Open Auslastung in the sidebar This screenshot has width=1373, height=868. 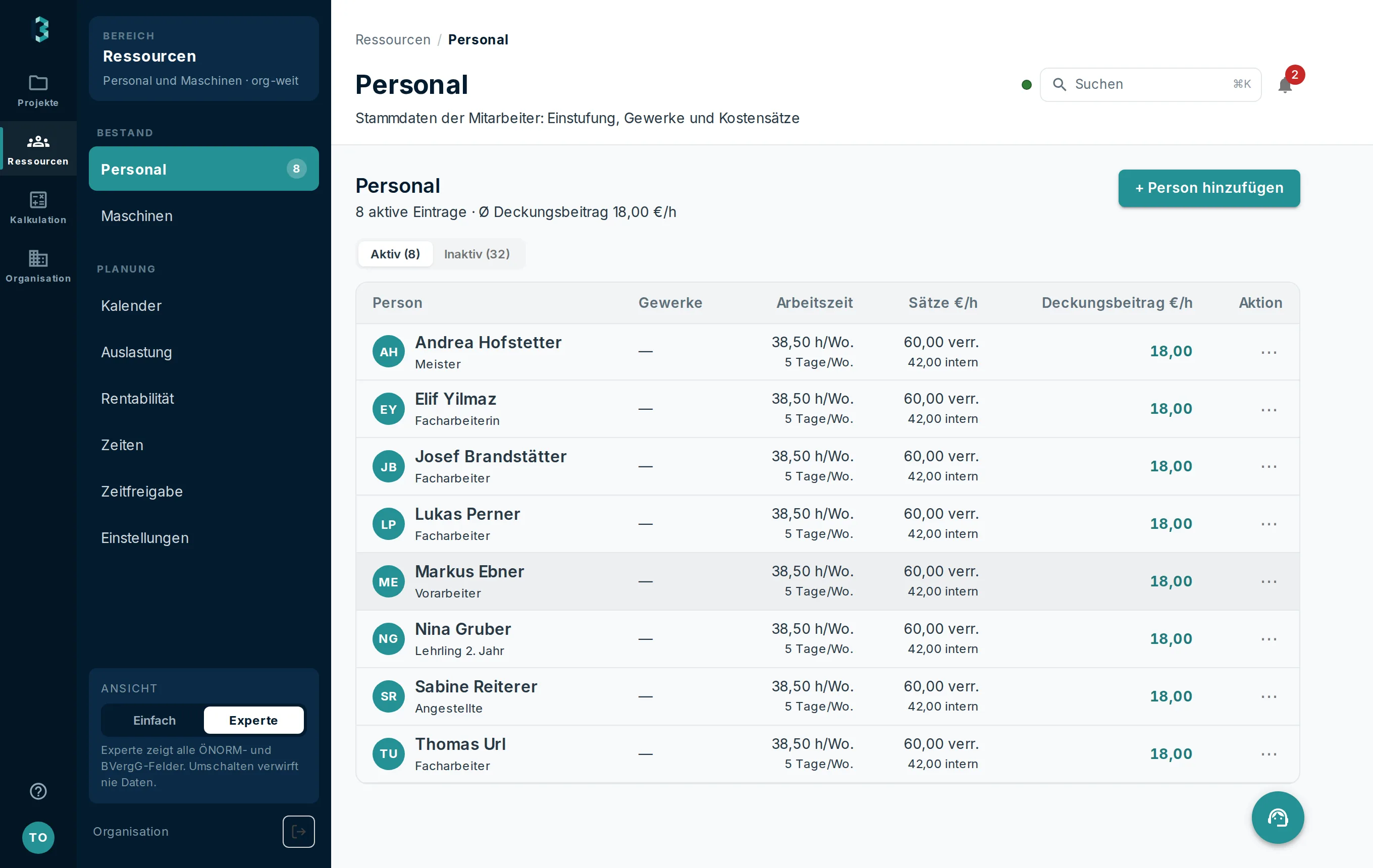tap(203, 352)
